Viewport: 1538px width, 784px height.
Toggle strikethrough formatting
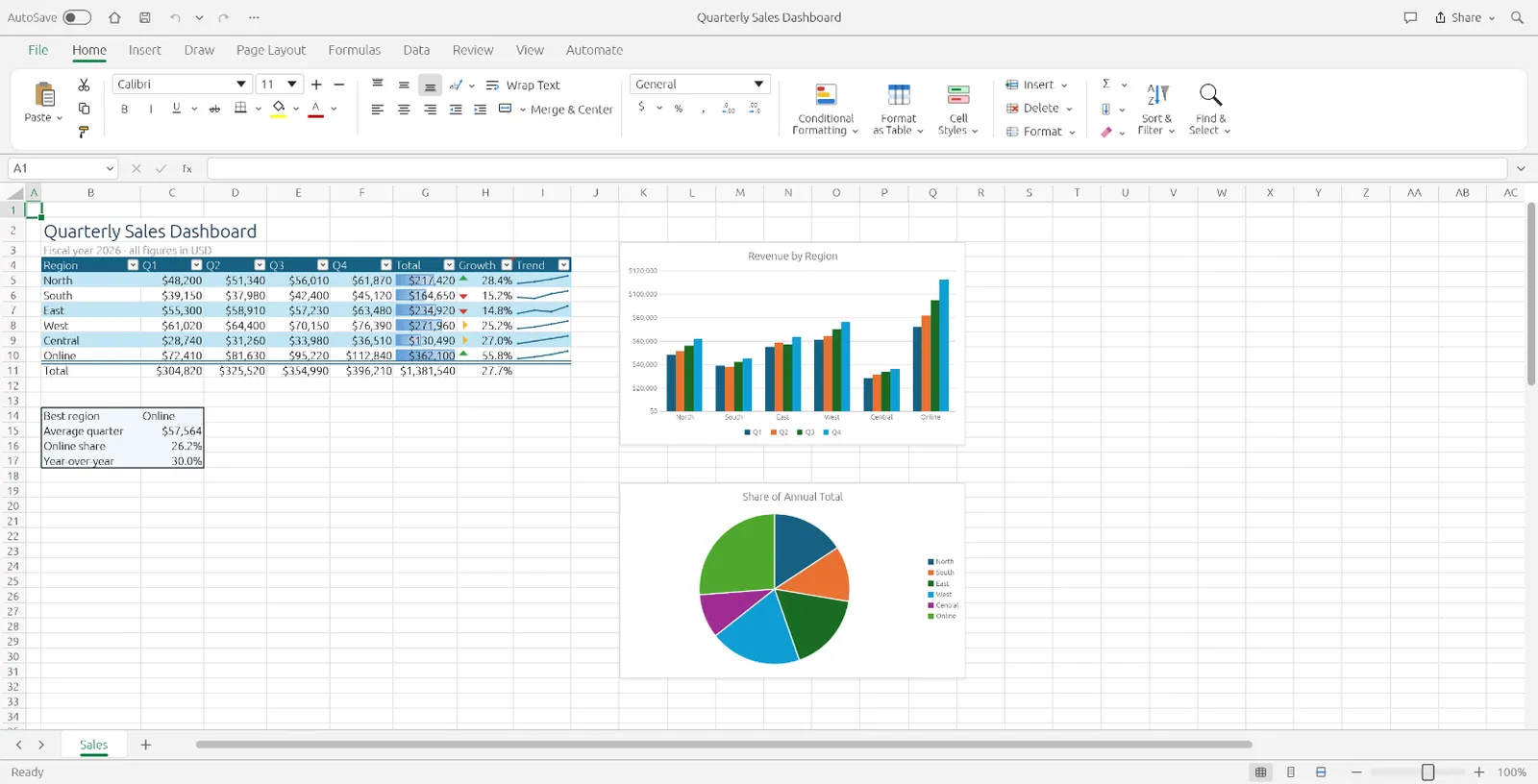(214, 110)
